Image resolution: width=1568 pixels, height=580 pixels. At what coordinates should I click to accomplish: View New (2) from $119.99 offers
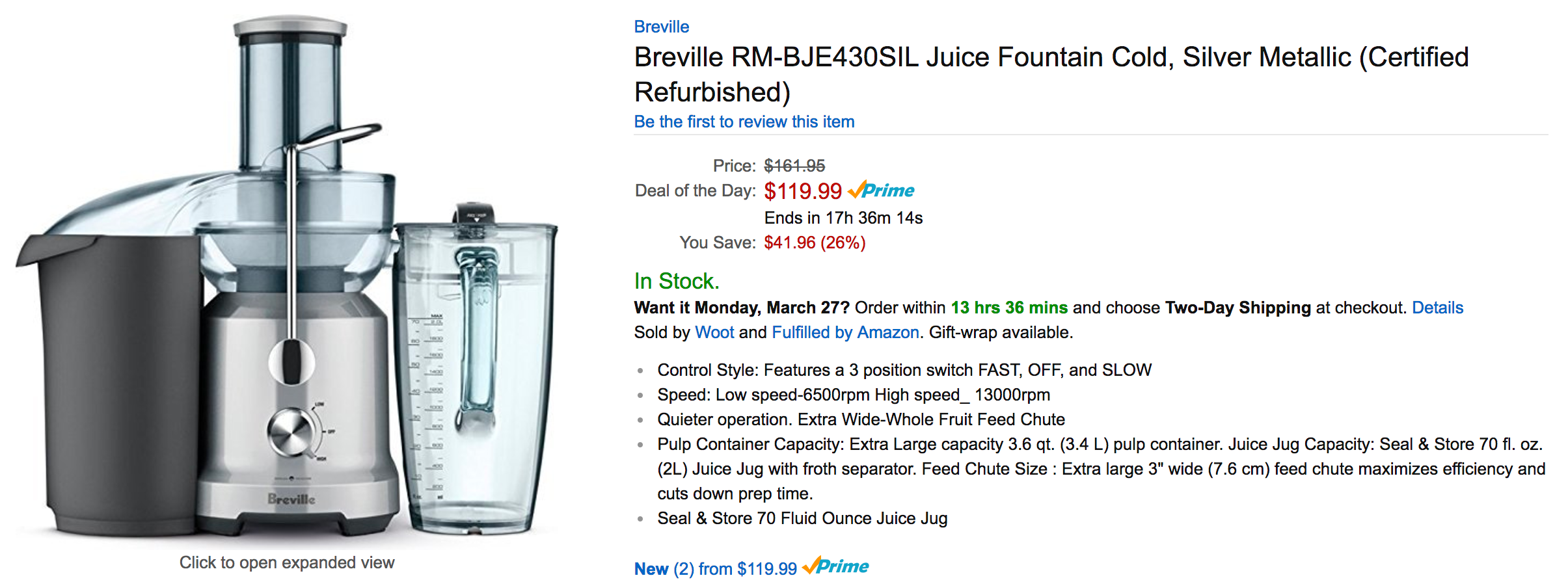[715, 569]
